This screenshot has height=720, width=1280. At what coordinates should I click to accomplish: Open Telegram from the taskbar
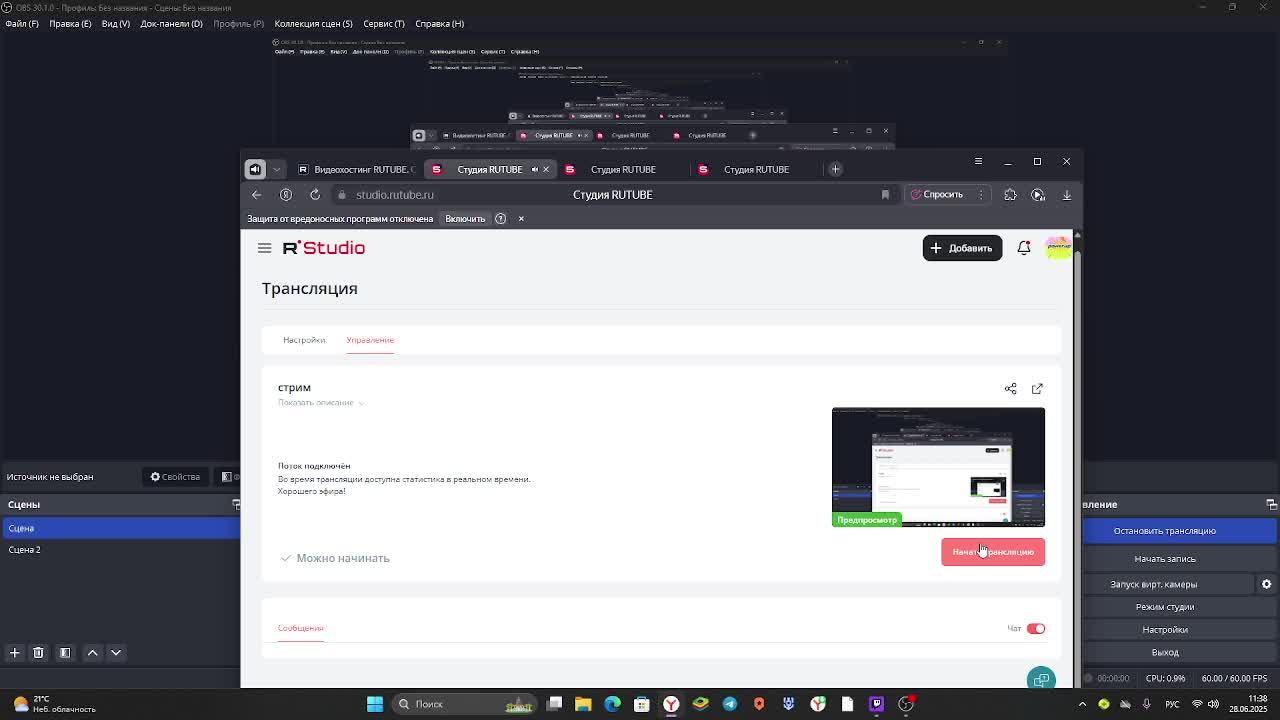coord(729,704)
